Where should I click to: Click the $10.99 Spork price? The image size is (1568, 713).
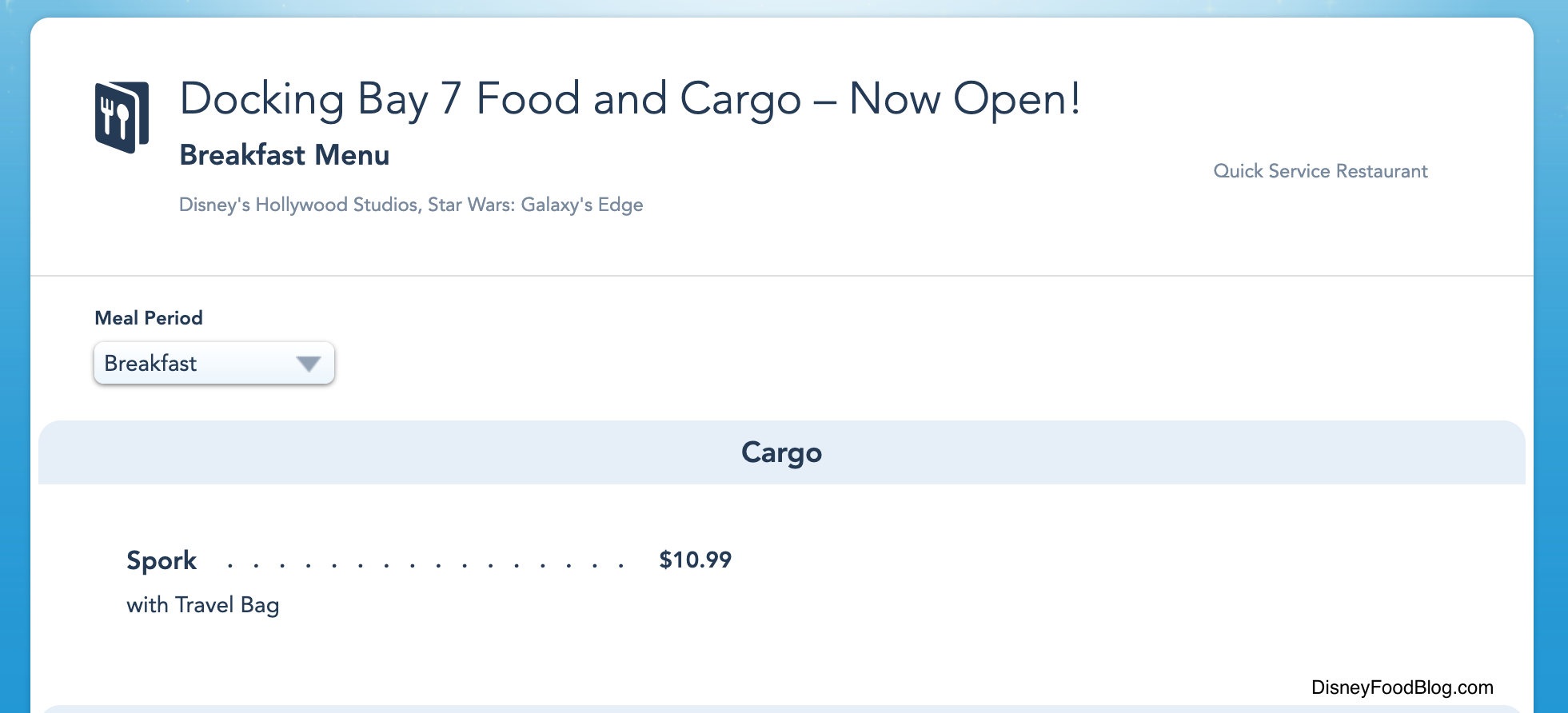click(x=695, y=560)
